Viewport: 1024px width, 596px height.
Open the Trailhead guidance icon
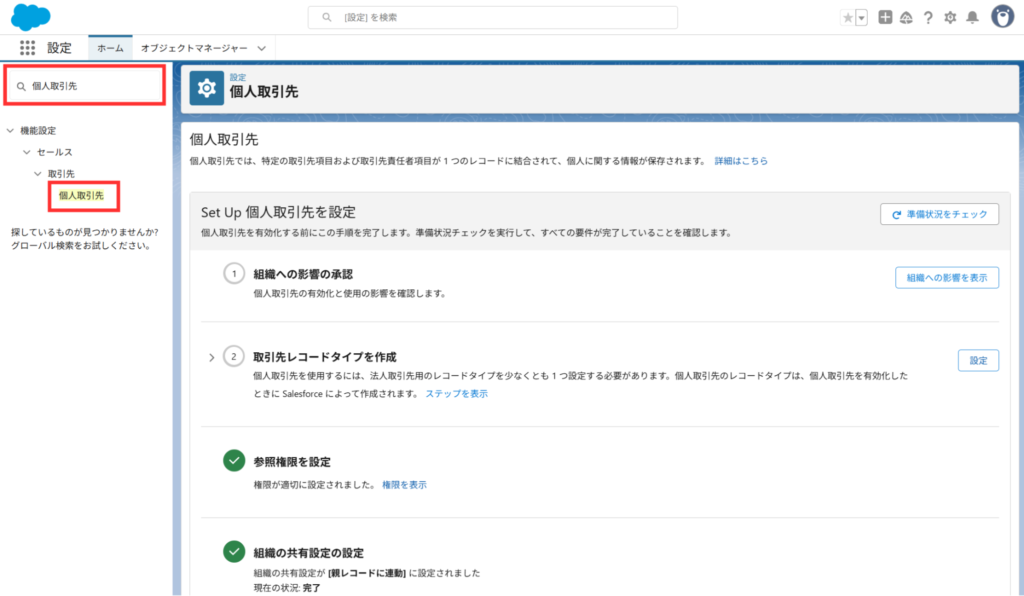tap(906, 17)
